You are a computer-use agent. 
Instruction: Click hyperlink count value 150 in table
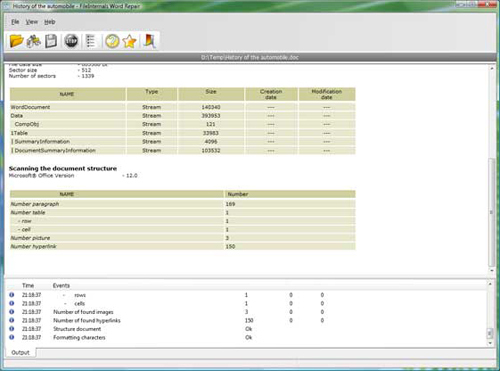pos(230,246)
